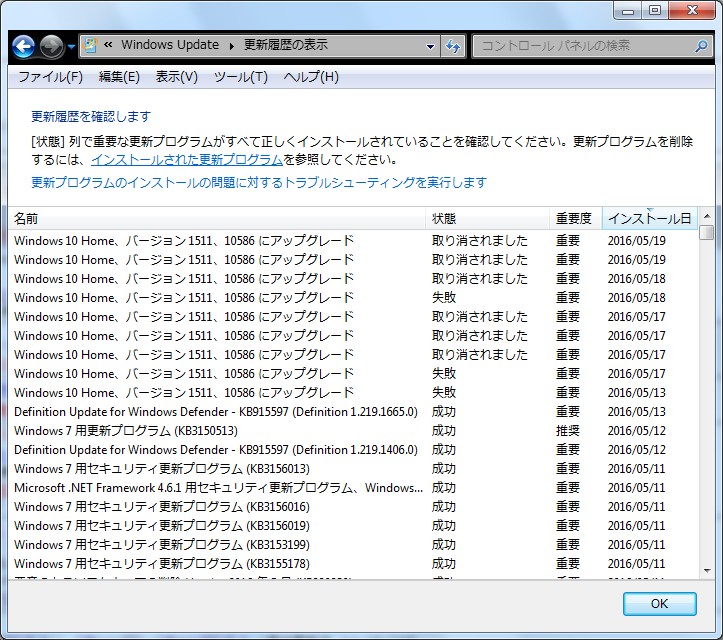Image resolution: width=723 pixels, height=640 pixels.
Task: Select the KB3156013 security update row
Action: point(353,468)
